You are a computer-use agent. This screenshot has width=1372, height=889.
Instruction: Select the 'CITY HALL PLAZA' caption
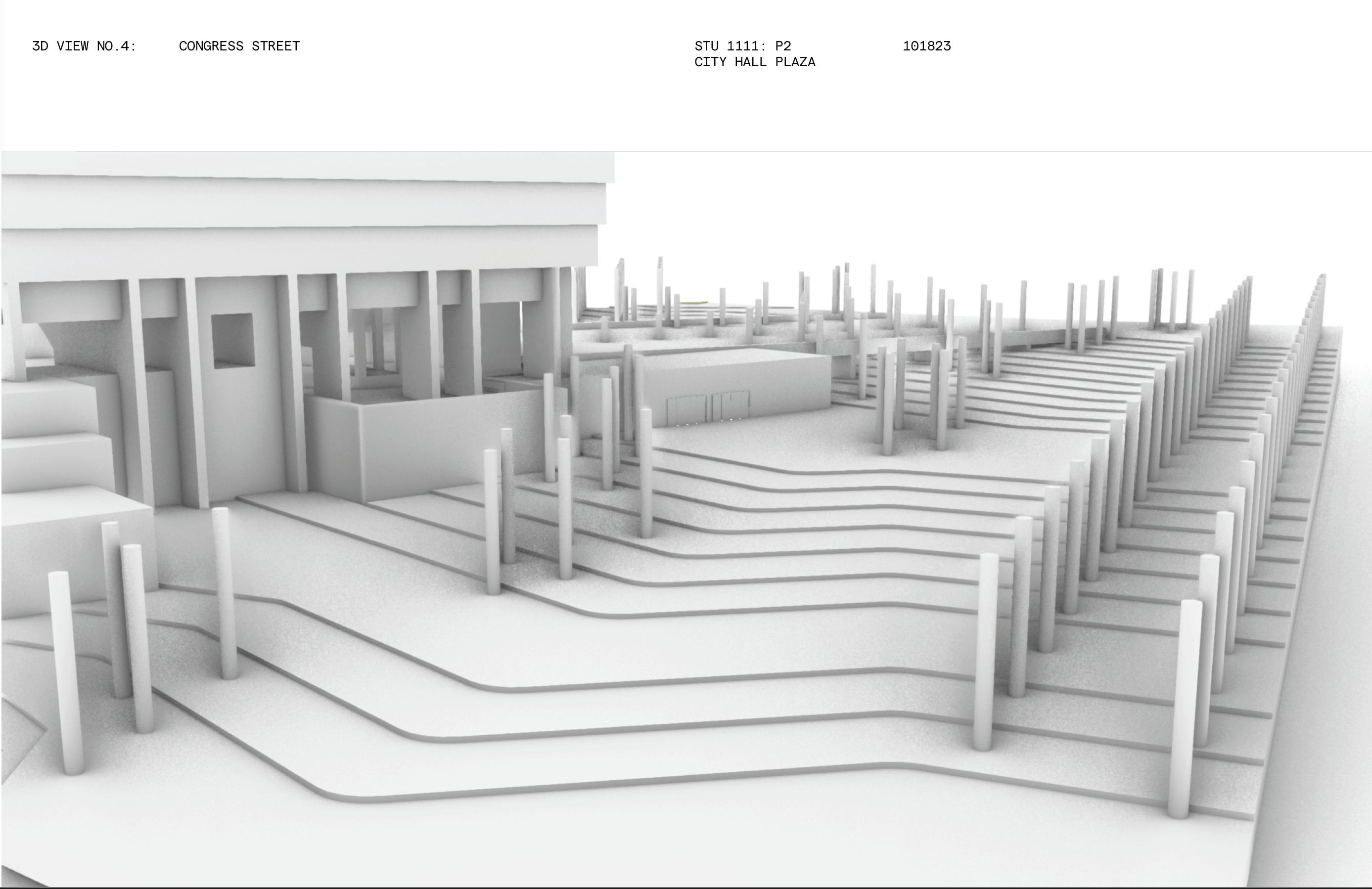pos(755,62)
